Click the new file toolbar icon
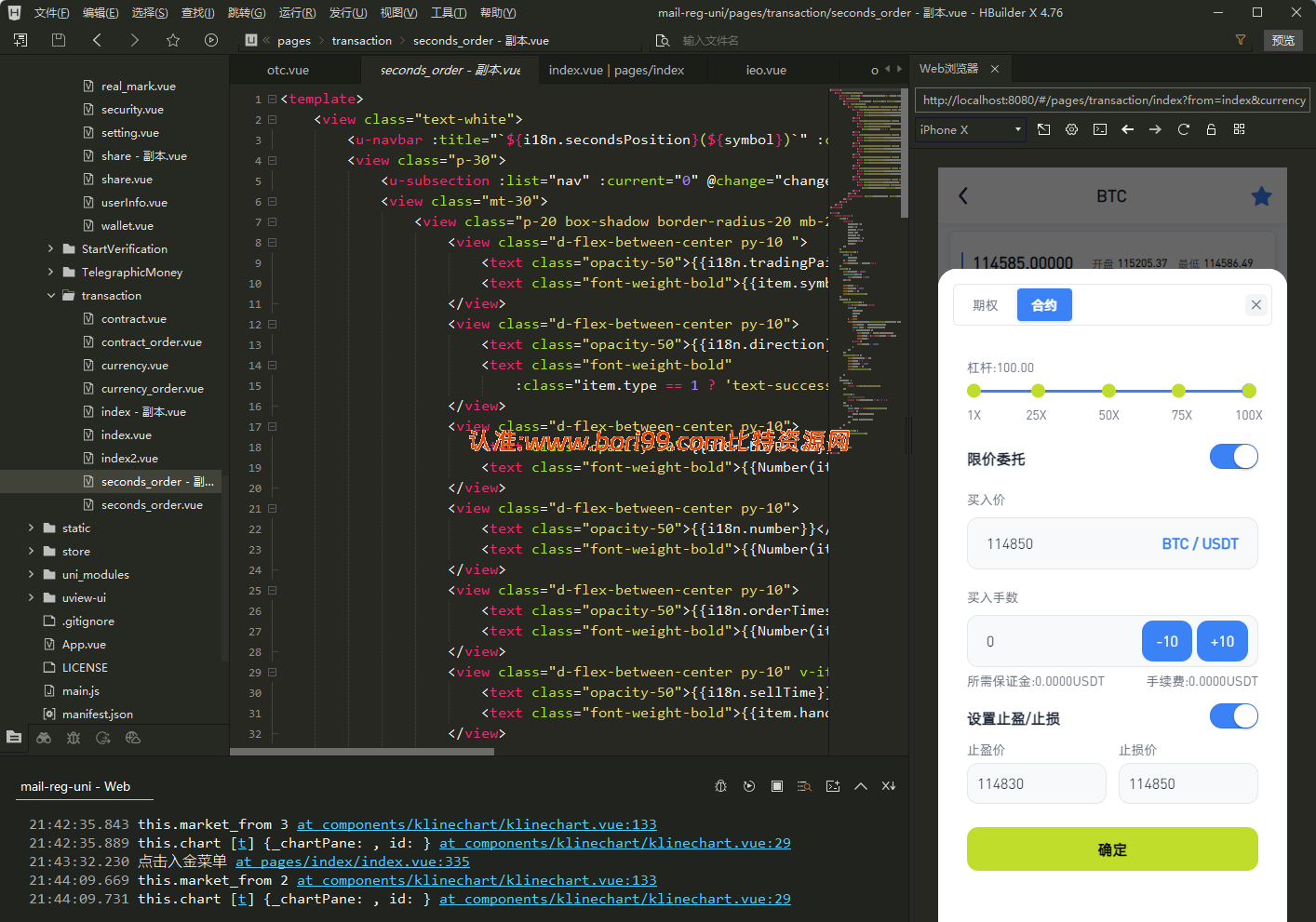 [x=20, y=40]
